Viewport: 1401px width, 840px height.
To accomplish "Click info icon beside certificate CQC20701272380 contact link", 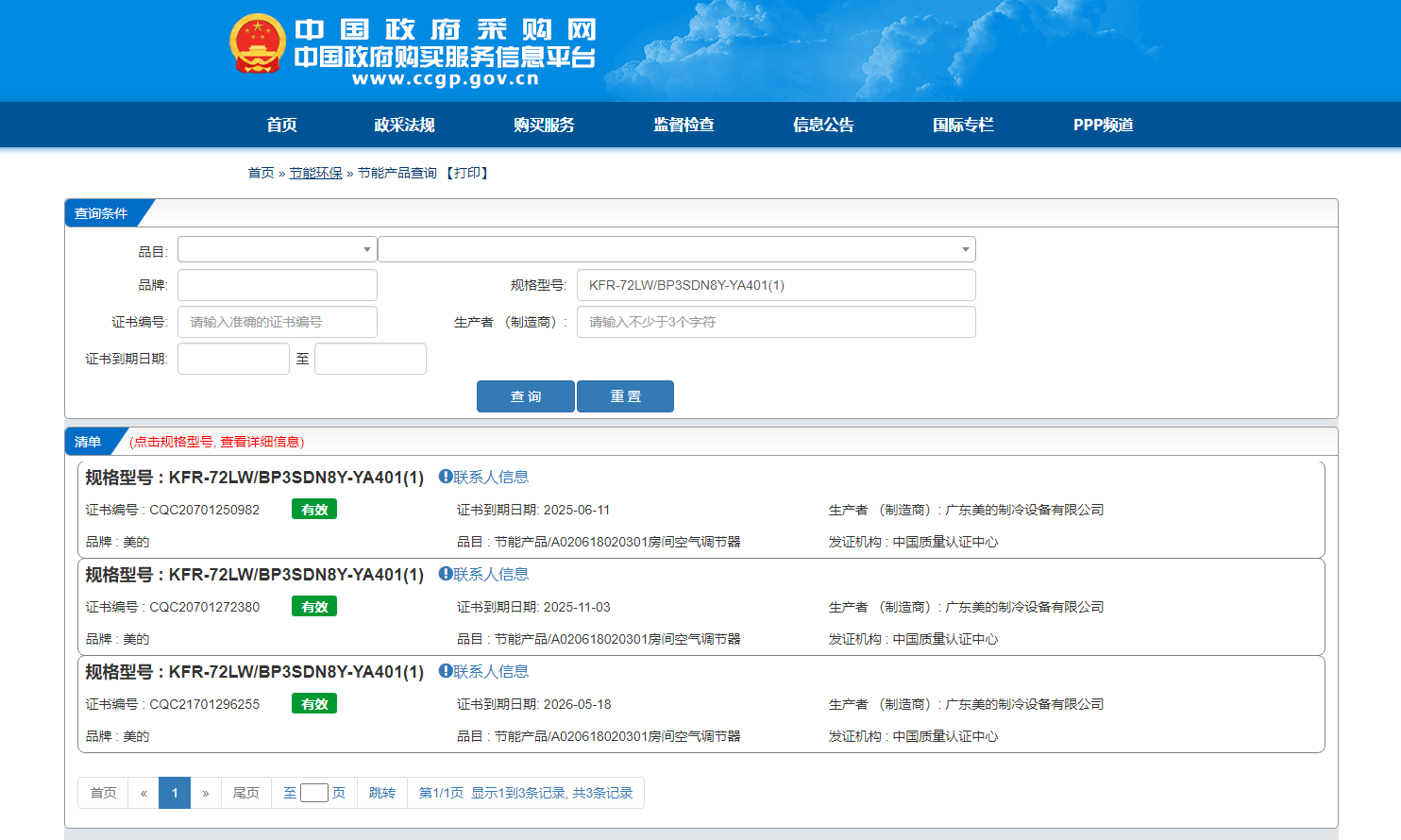I will click(445, 574).
